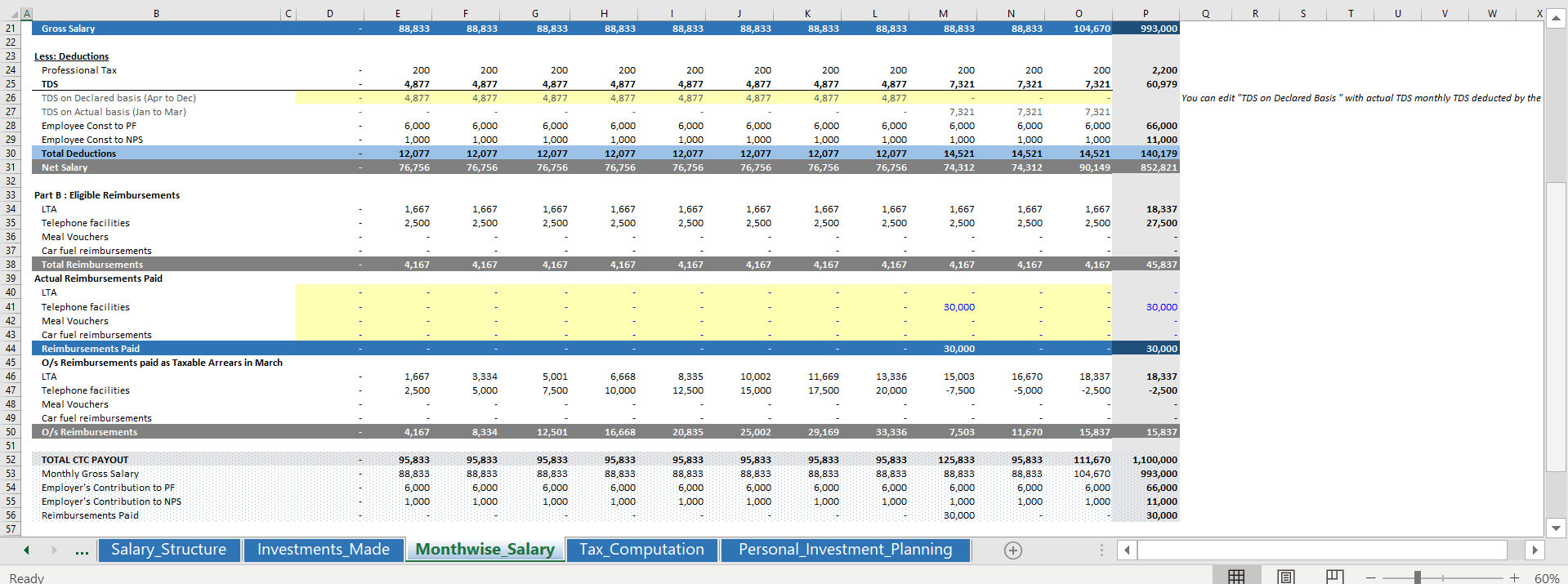Viewport: 1568px width, 584px height.
Task: Click the 'Reimbursements Paid' blue row label
Action: point(91,349)
